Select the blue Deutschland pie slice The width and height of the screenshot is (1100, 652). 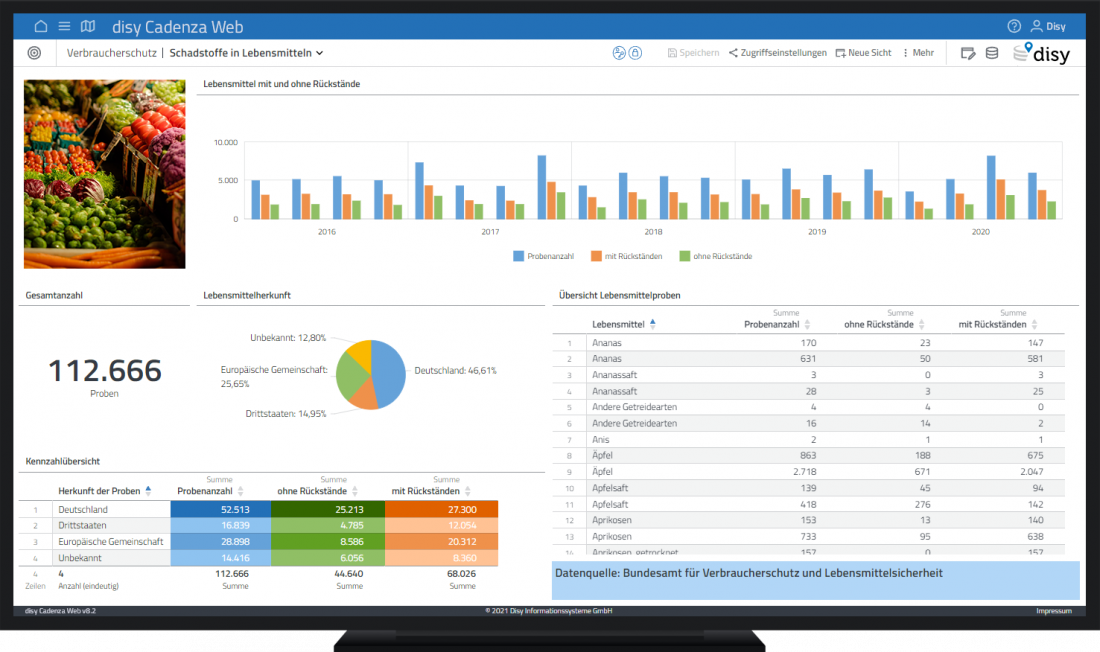[x=391, y=372]
